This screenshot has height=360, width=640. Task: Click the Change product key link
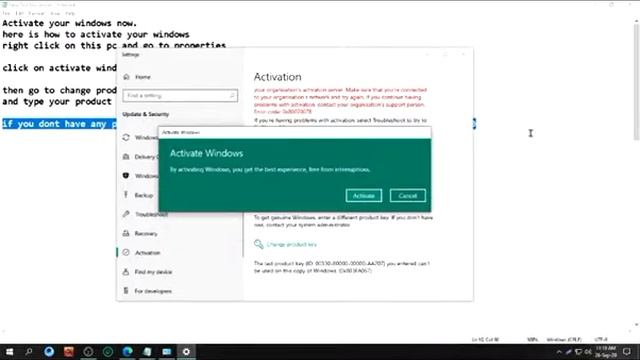pos(291,244)
